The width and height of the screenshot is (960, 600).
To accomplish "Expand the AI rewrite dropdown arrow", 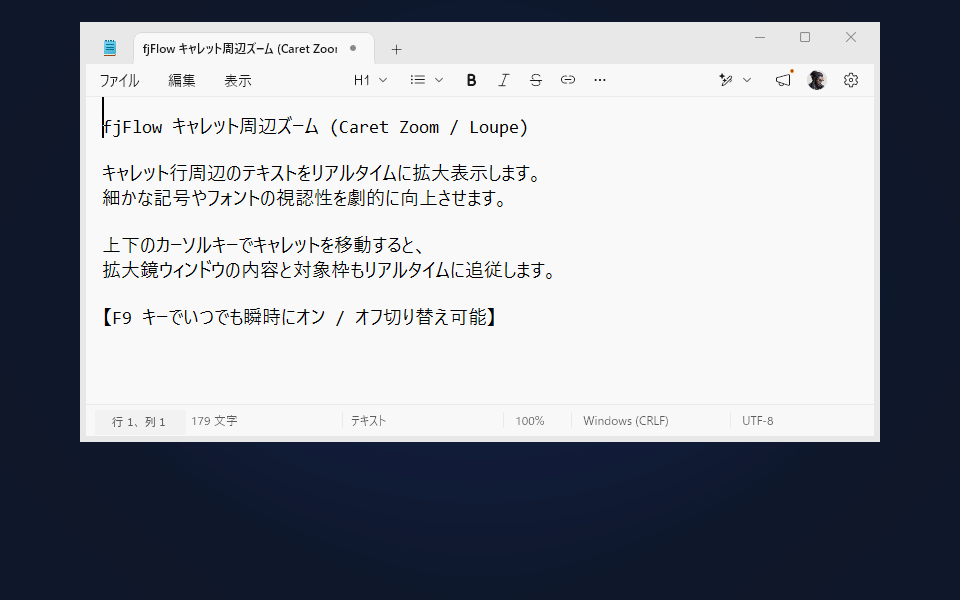I will (x=747, y=80).
